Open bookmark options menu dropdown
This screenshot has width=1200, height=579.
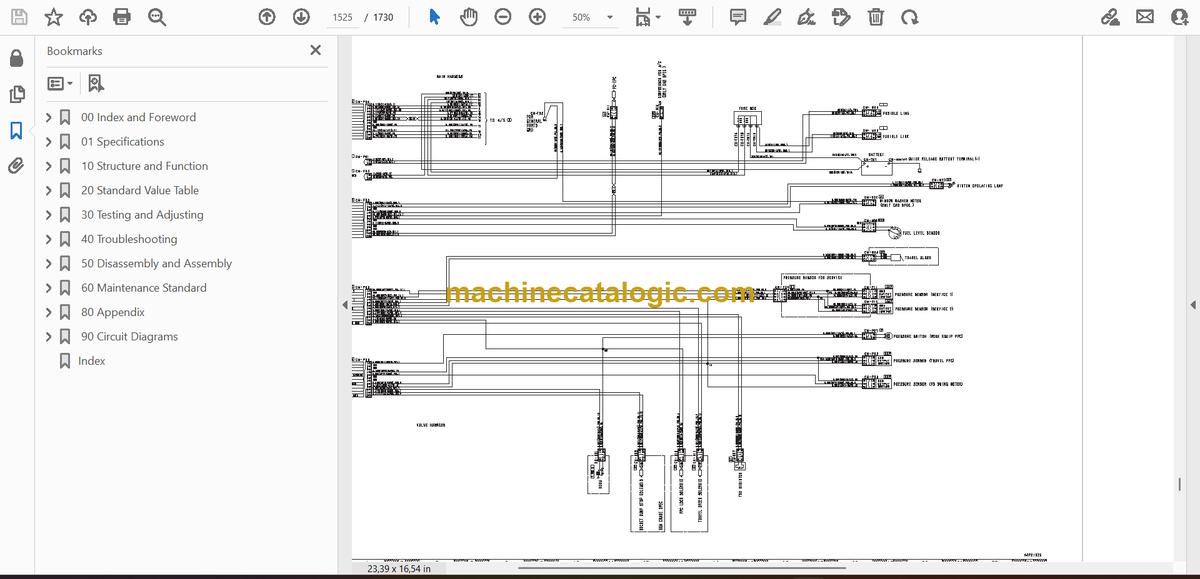[60, 84]
